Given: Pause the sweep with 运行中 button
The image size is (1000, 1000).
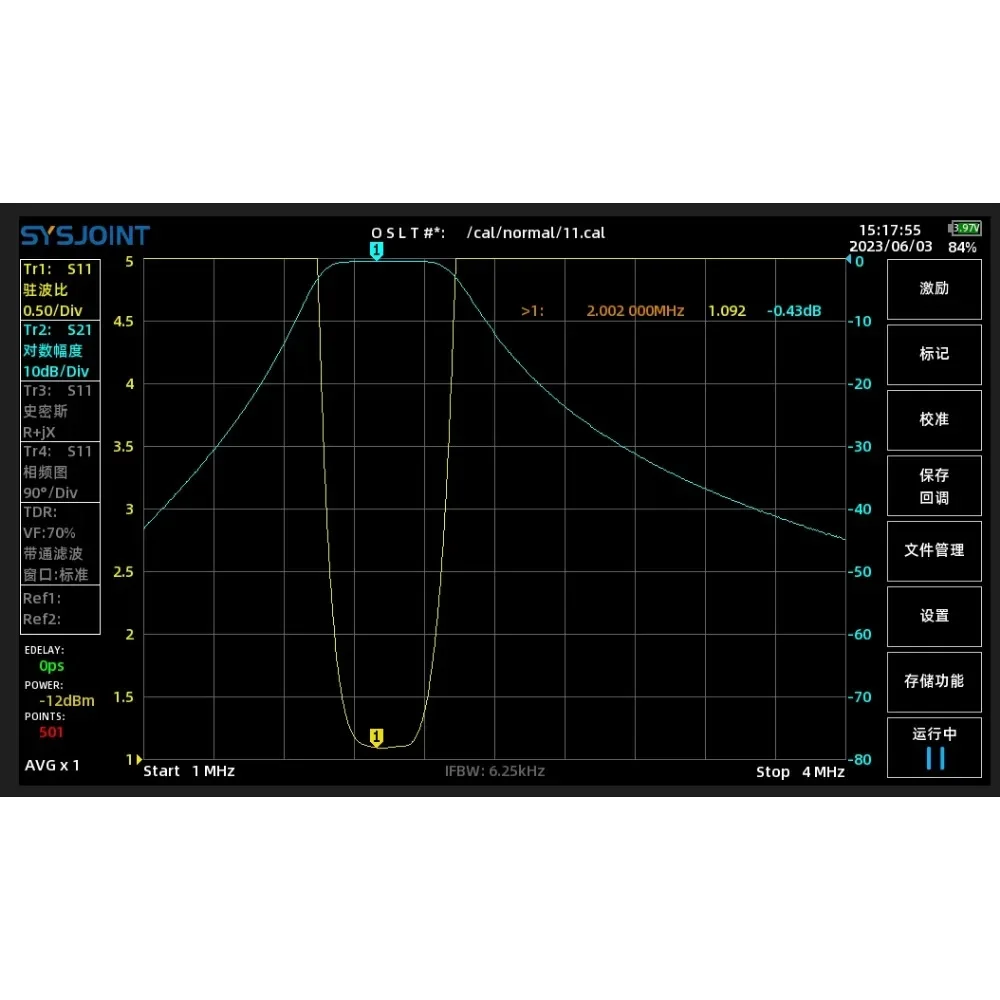Looking at the screenshot, I should (x=934, y=747).
